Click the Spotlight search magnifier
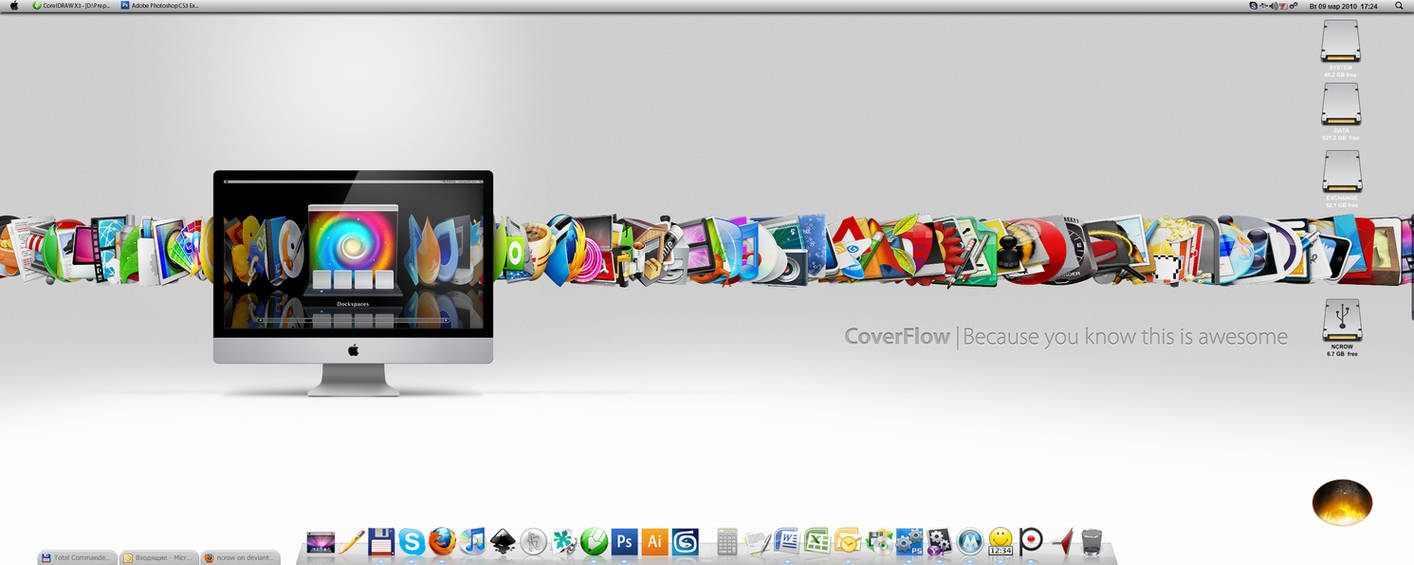1414x565 pixels. [x=1399, y=6]
